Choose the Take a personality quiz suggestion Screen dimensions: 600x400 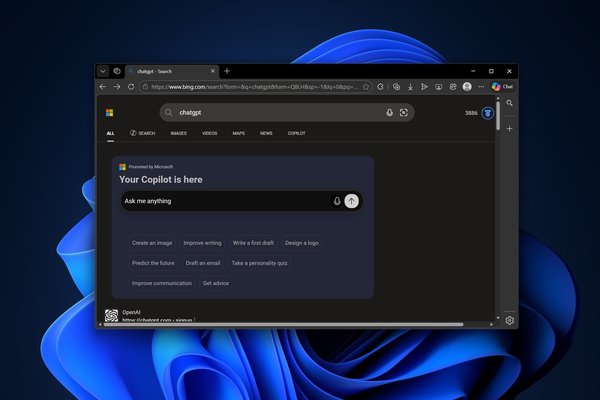pos(259,263)
